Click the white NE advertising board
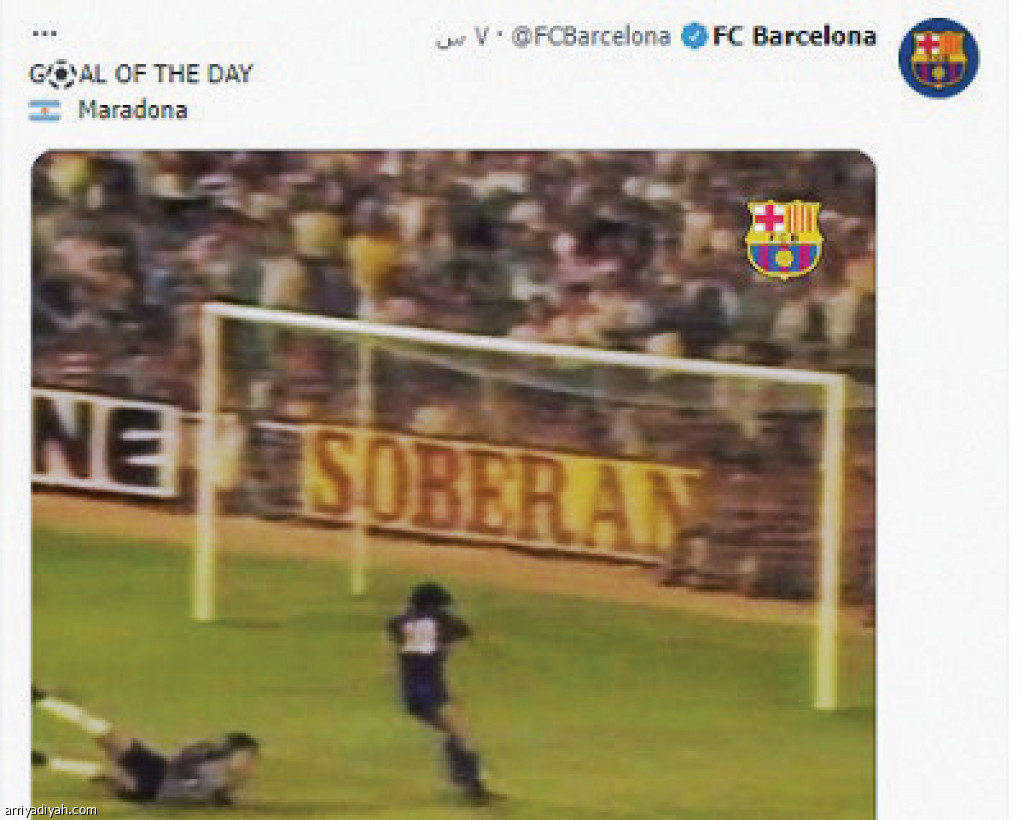The image size is (1024, 820). tap(104, 443)
